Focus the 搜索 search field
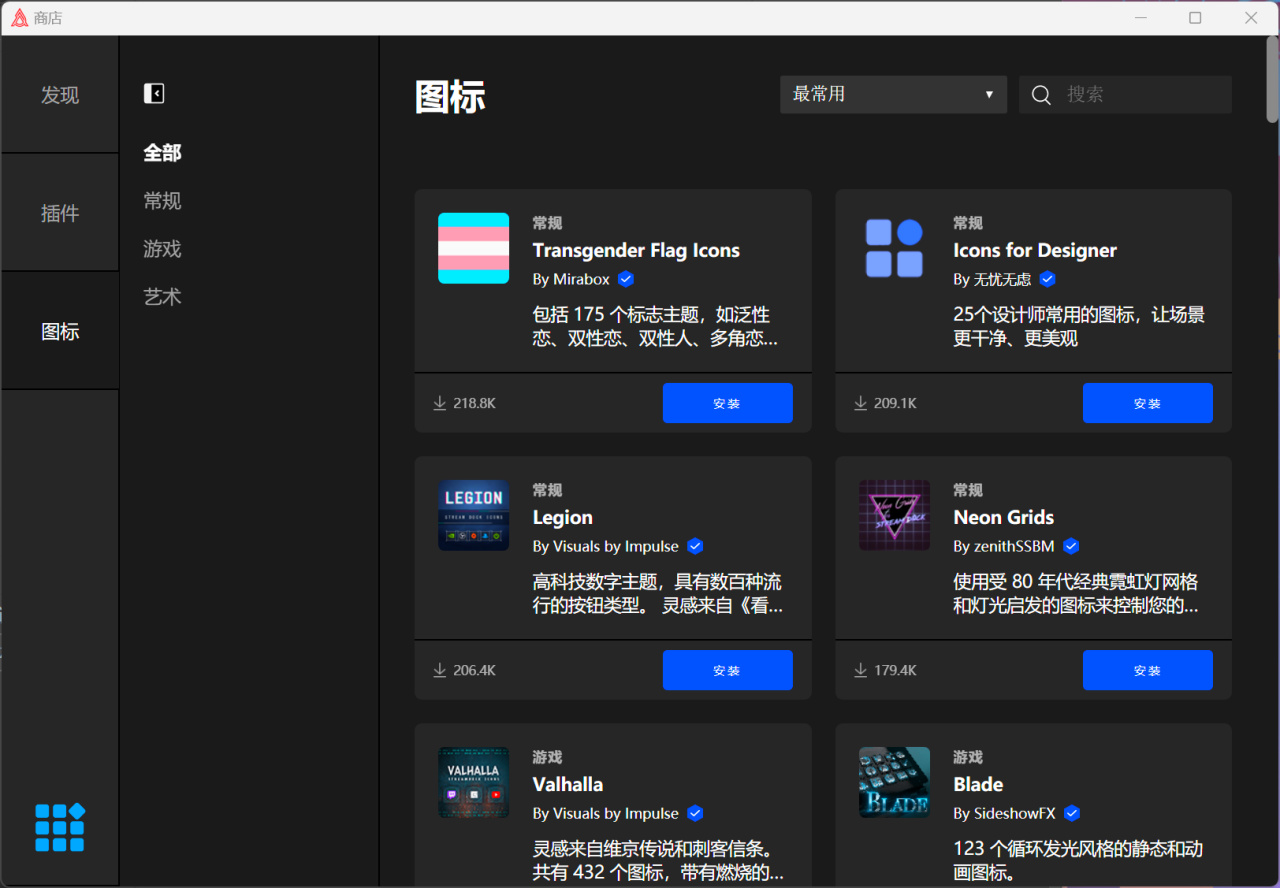This screenshot has width=1280, height=888. (1125, 94)
